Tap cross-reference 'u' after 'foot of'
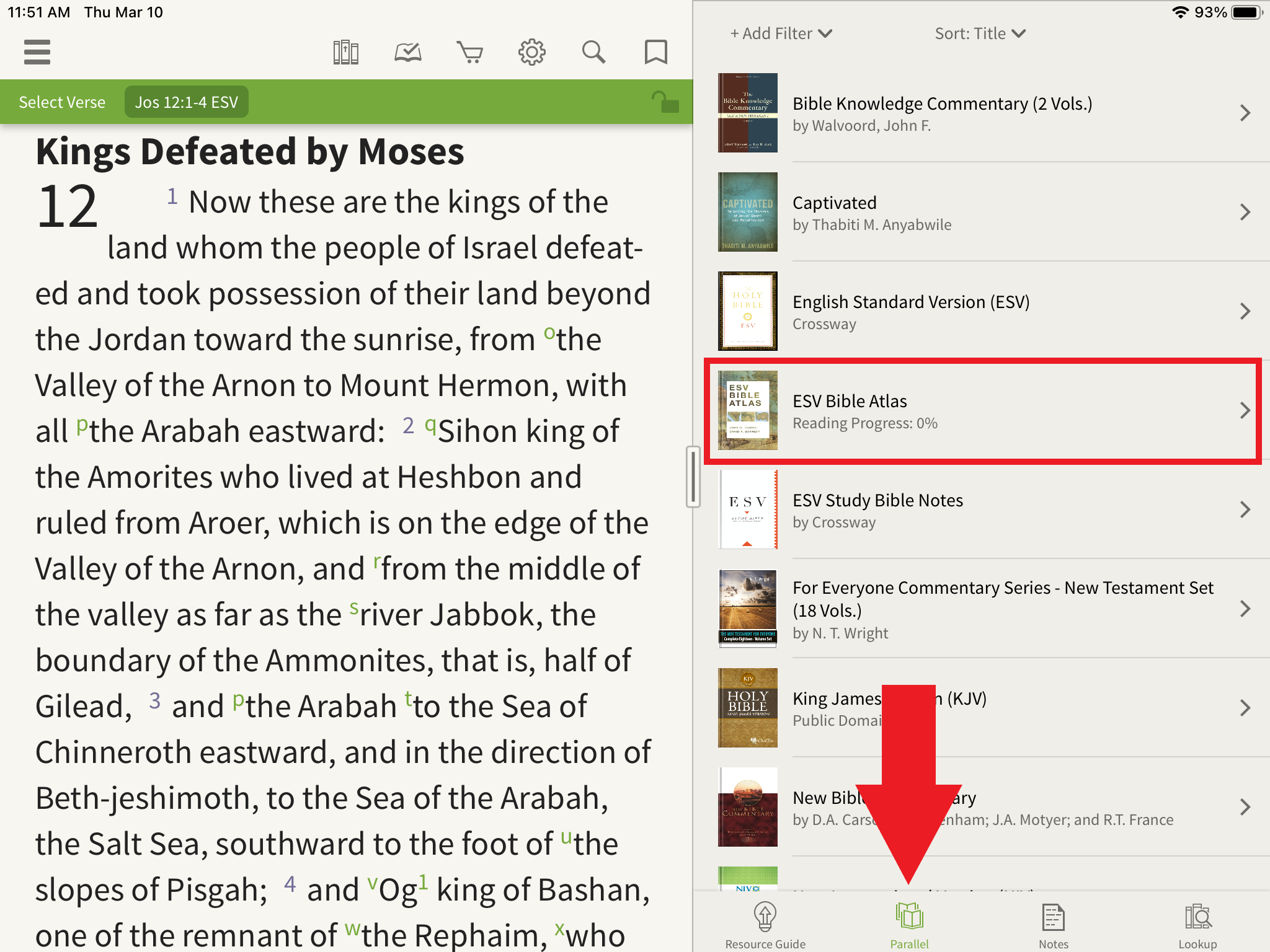Screen dimensions: 1270x952 (566, 838)
